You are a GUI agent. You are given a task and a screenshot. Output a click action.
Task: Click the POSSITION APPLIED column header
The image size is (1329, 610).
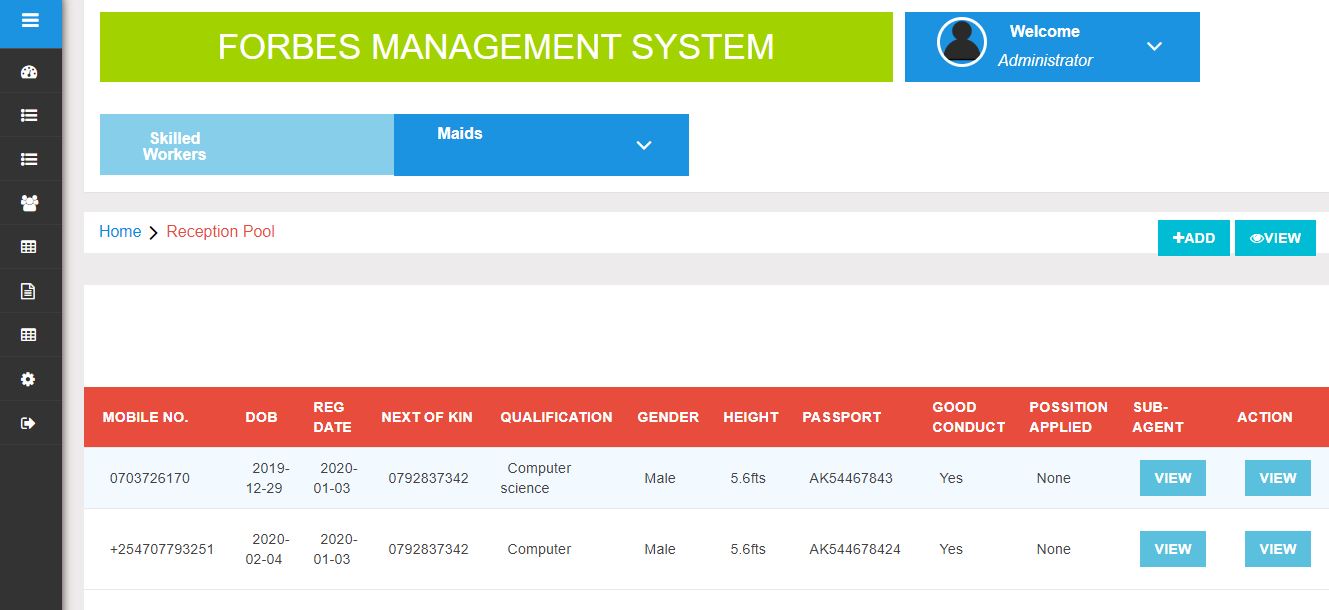tap(1068, 417)
